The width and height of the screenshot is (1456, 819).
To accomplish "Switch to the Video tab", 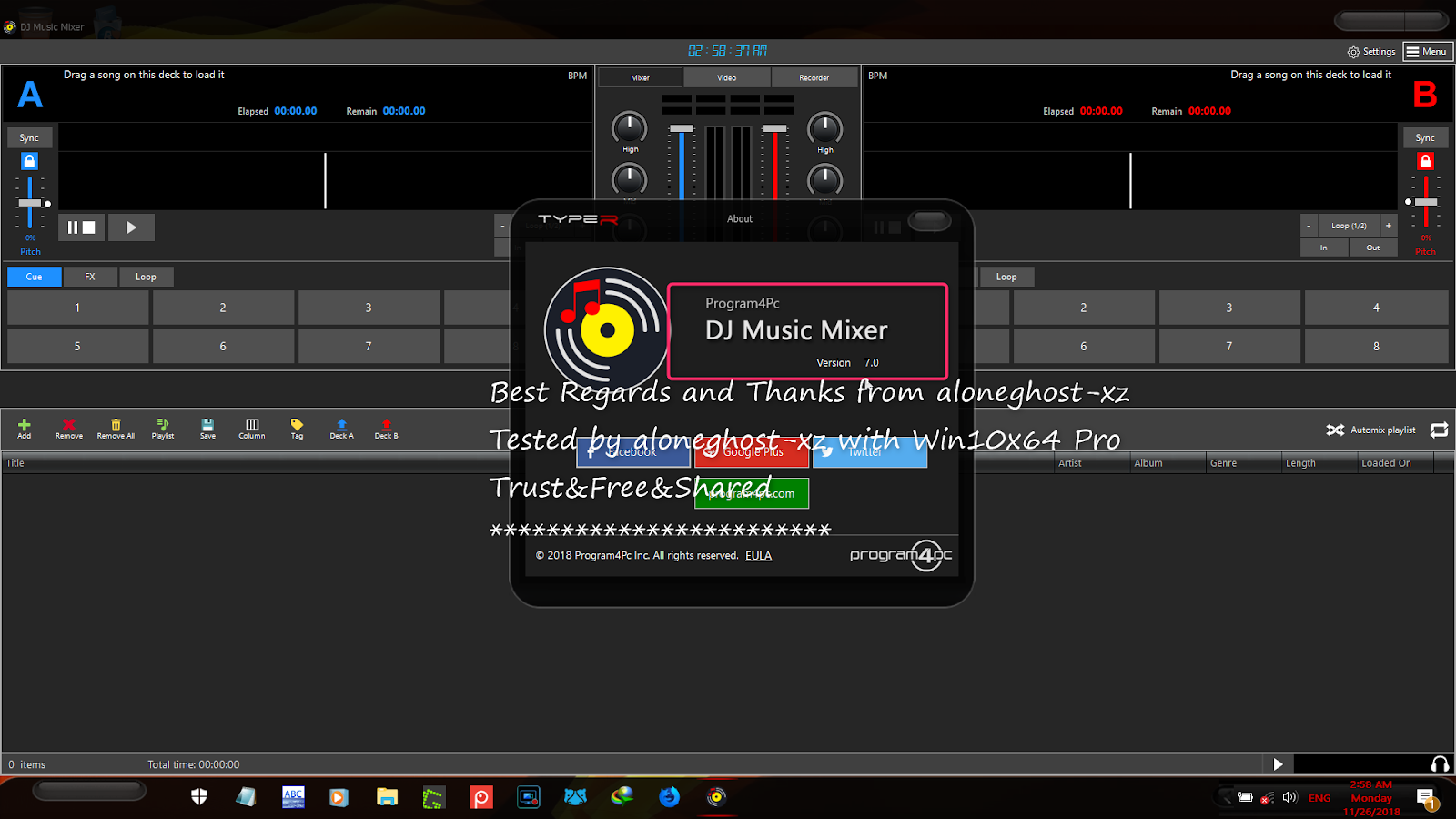I will pos(725,77).
